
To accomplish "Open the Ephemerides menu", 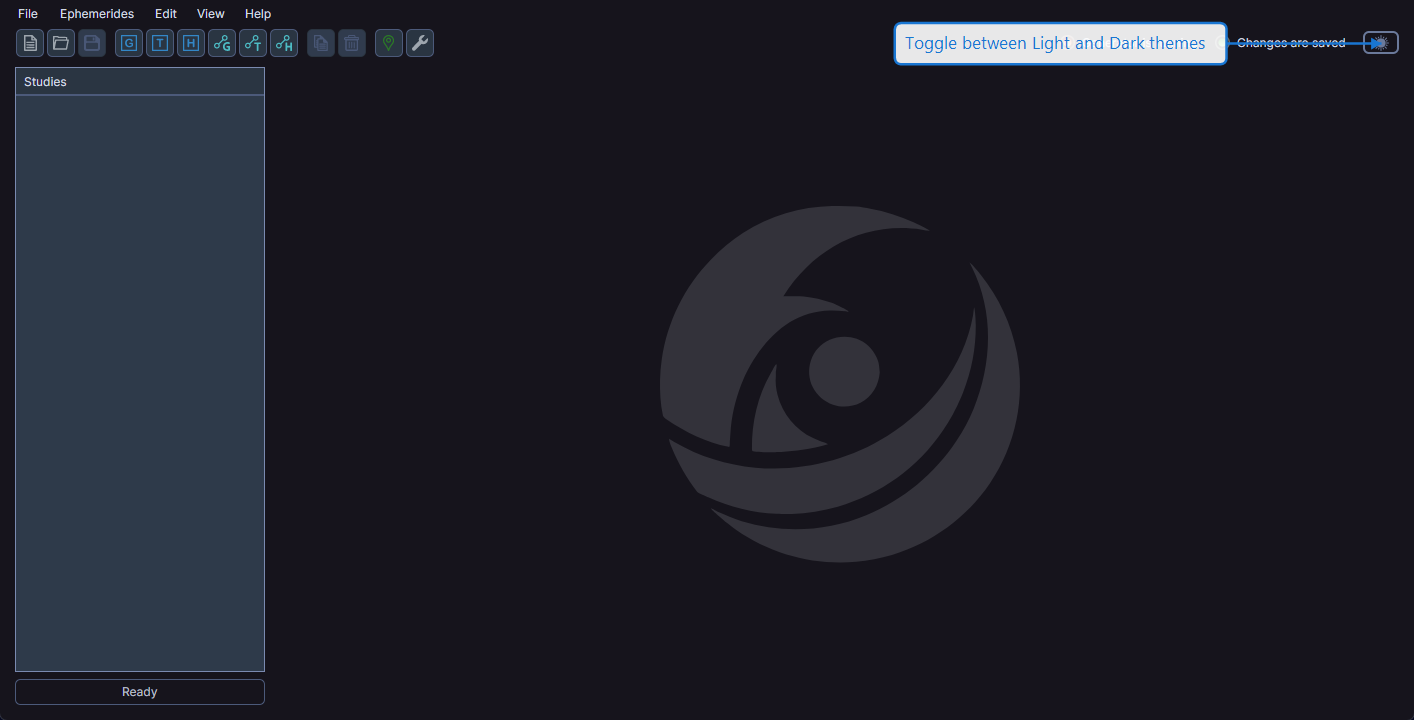I will pyautogui.click(x=96, y=13).
